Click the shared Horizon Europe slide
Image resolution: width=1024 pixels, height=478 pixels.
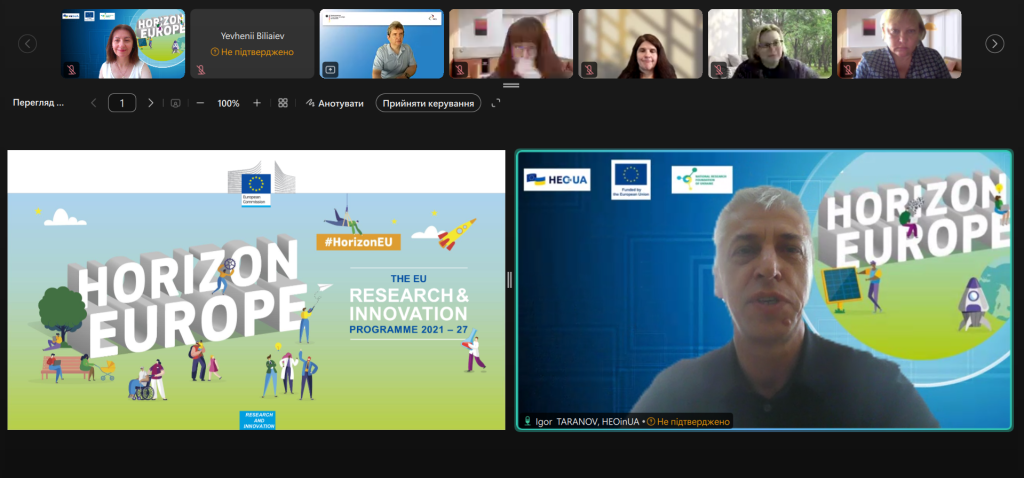pyautogui.click(x=256, y=290)
